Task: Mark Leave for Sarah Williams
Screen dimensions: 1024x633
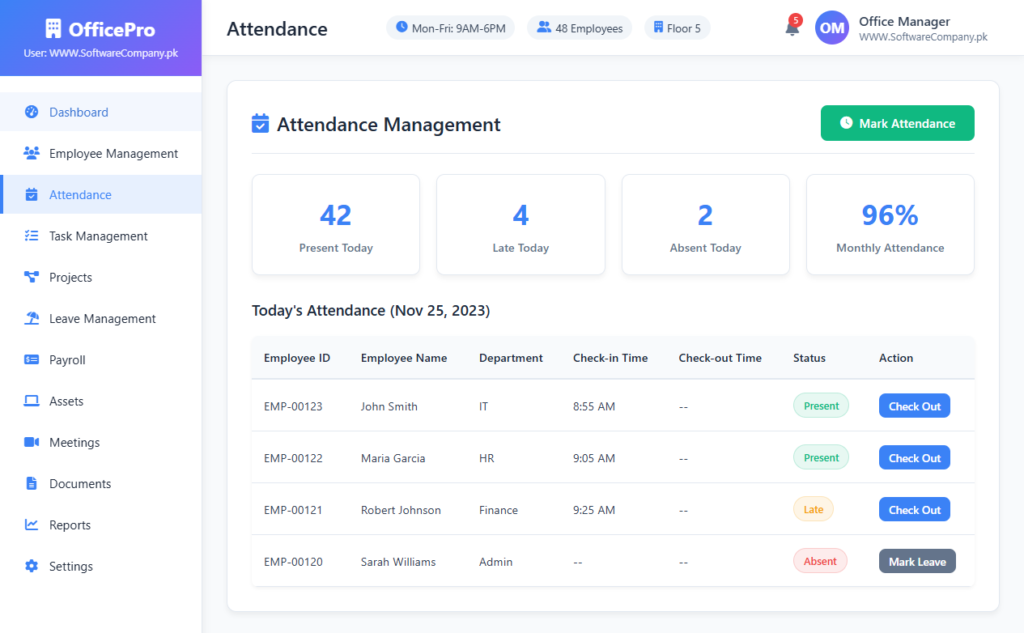Action: coord(917,562)
